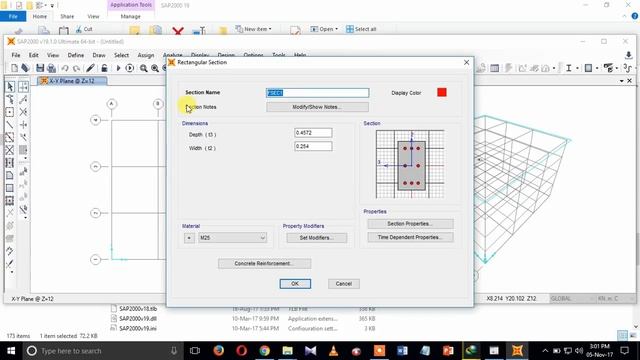The height and width of the screenshot is (360, 640).
Task: Click the Undo arrow icon
Action: pos(65,68)
